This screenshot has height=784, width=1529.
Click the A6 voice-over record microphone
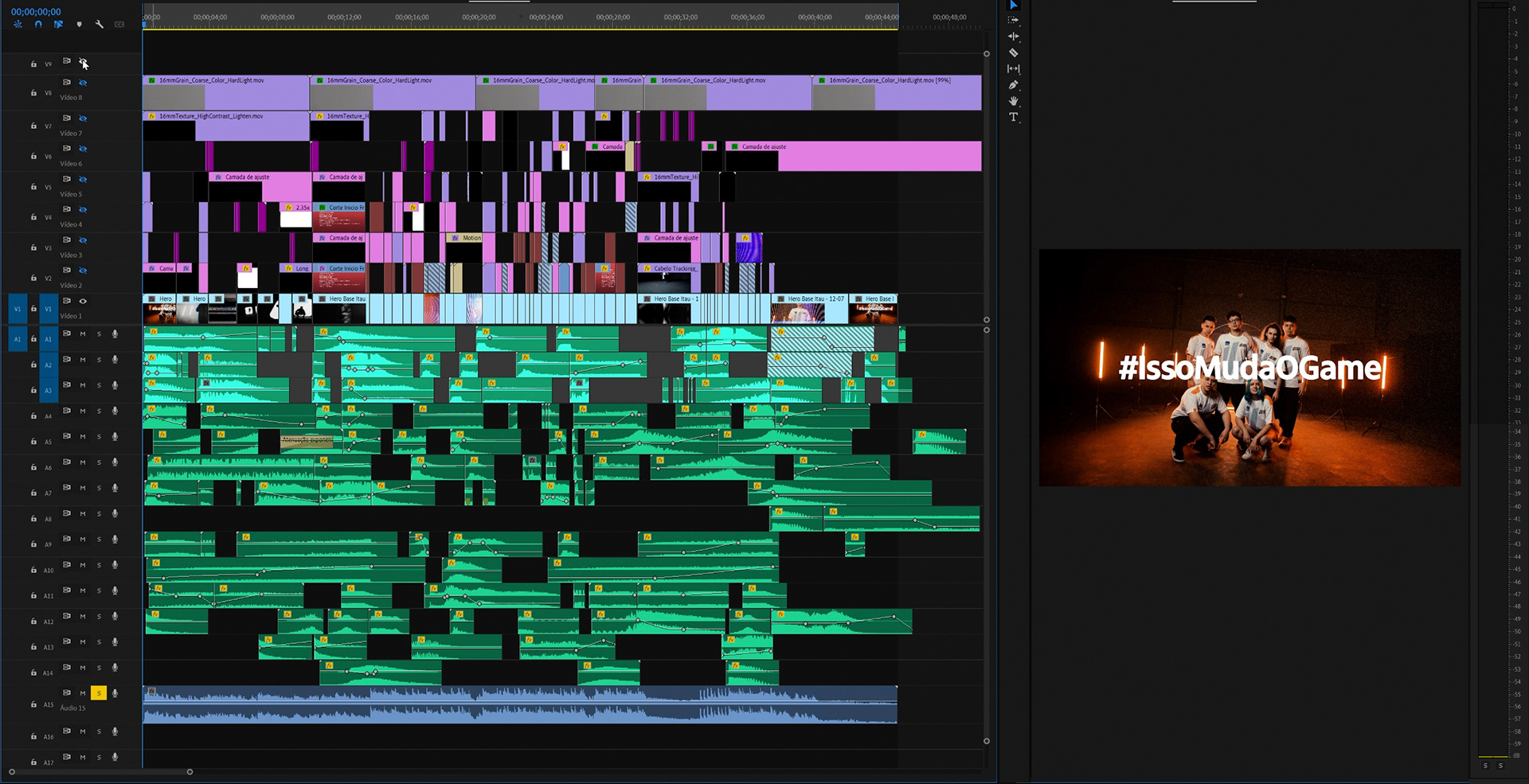(x=115, y=462)
